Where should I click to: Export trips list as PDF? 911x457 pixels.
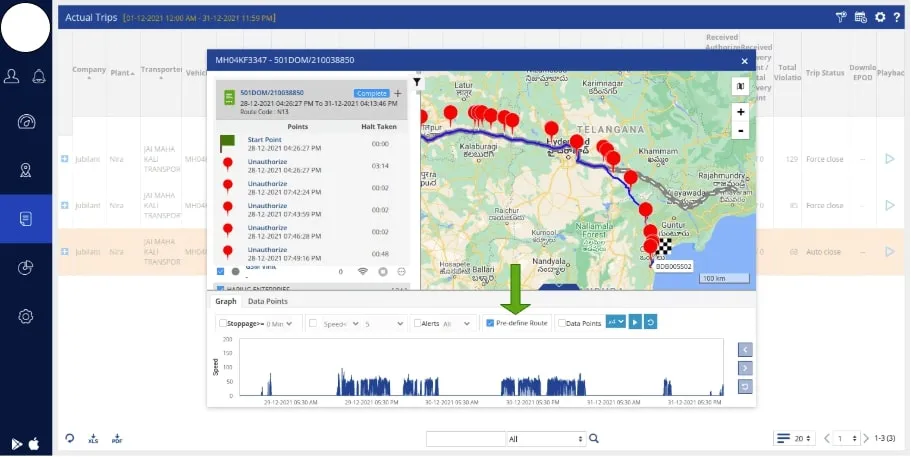pyautogui.click(x=117, y=439)
